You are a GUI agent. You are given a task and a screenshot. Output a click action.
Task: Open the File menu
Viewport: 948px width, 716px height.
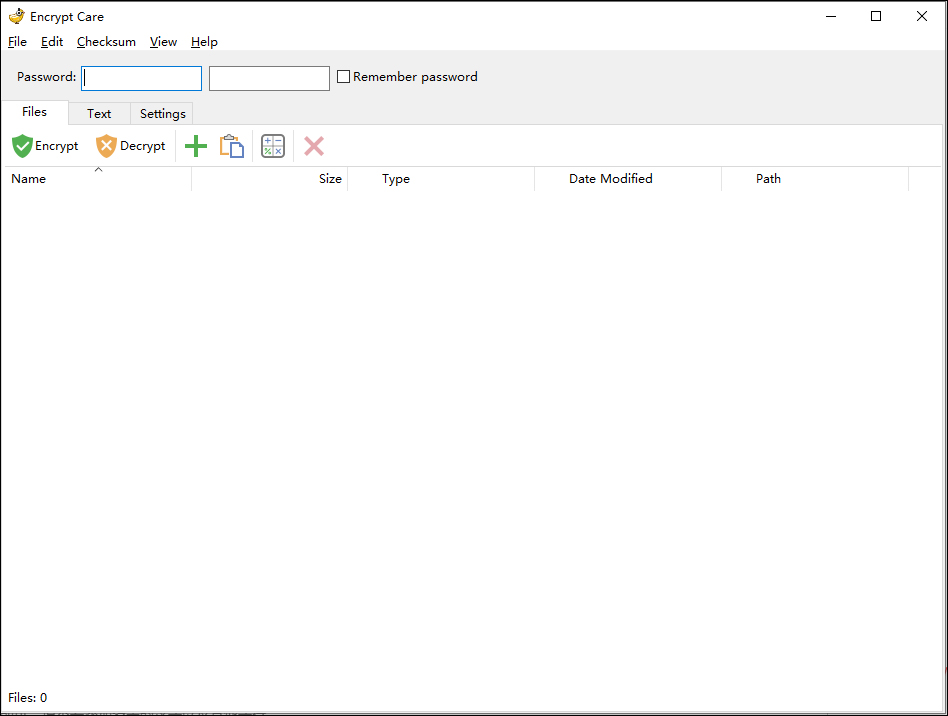coord(18,42)
